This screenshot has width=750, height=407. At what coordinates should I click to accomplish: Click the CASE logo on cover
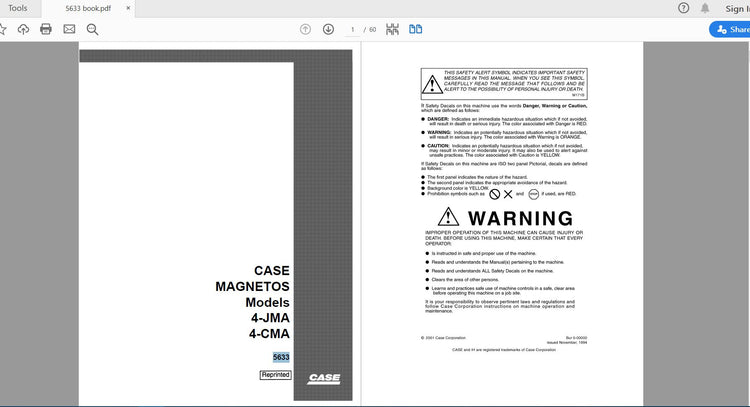coord(324,378)
